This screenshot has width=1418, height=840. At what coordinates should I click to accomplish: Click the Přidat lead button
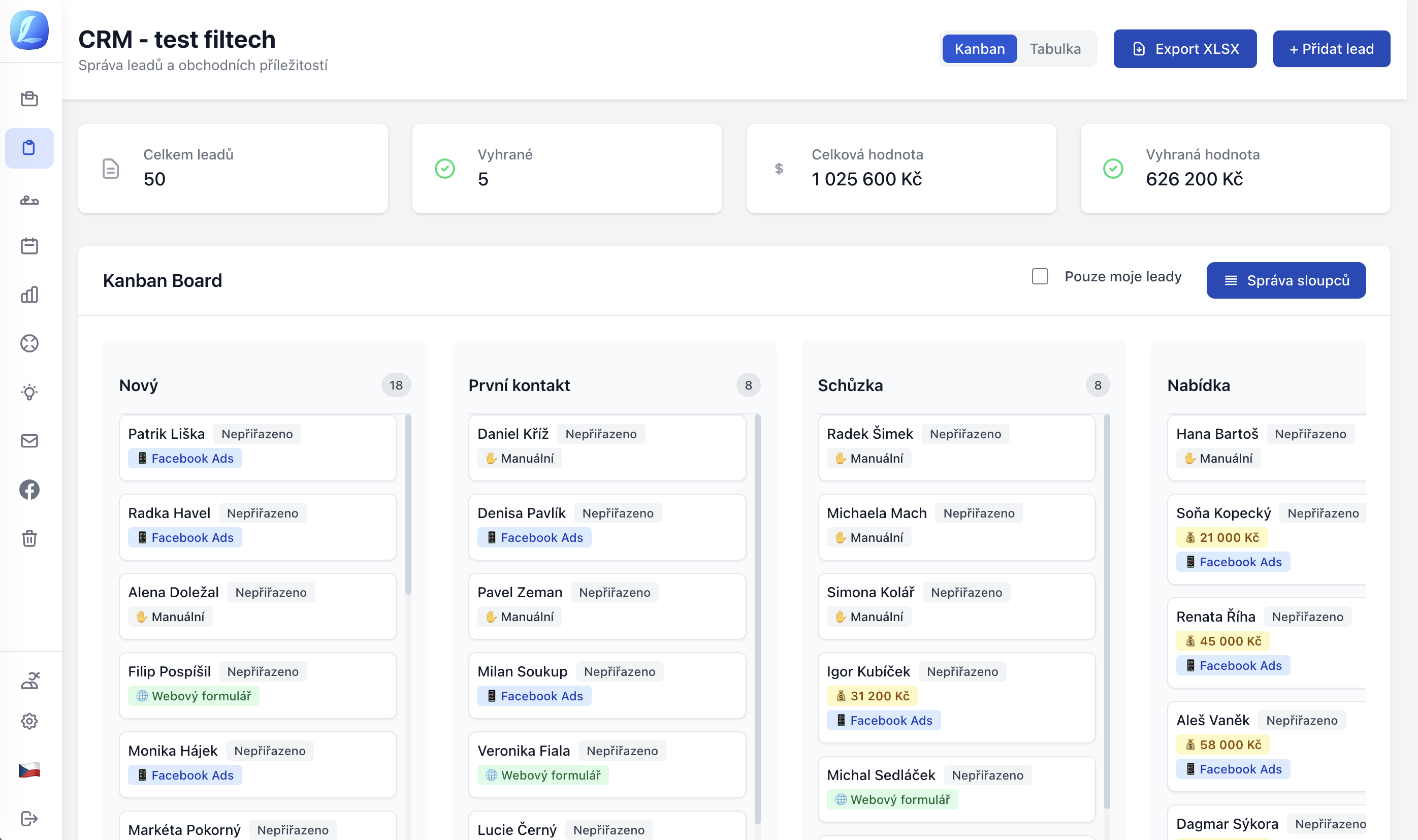(1331, 49)
